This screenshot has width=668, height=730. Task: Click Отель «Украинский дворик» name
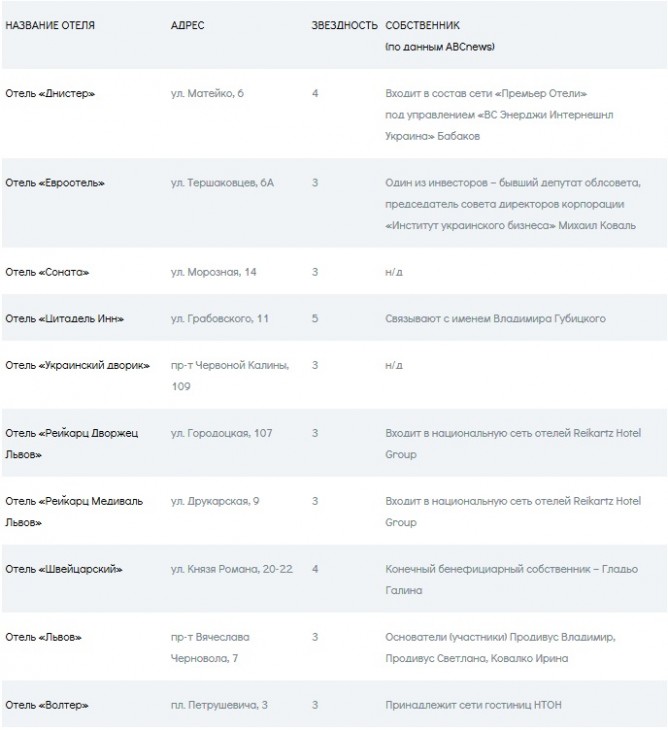coord(77,365)
